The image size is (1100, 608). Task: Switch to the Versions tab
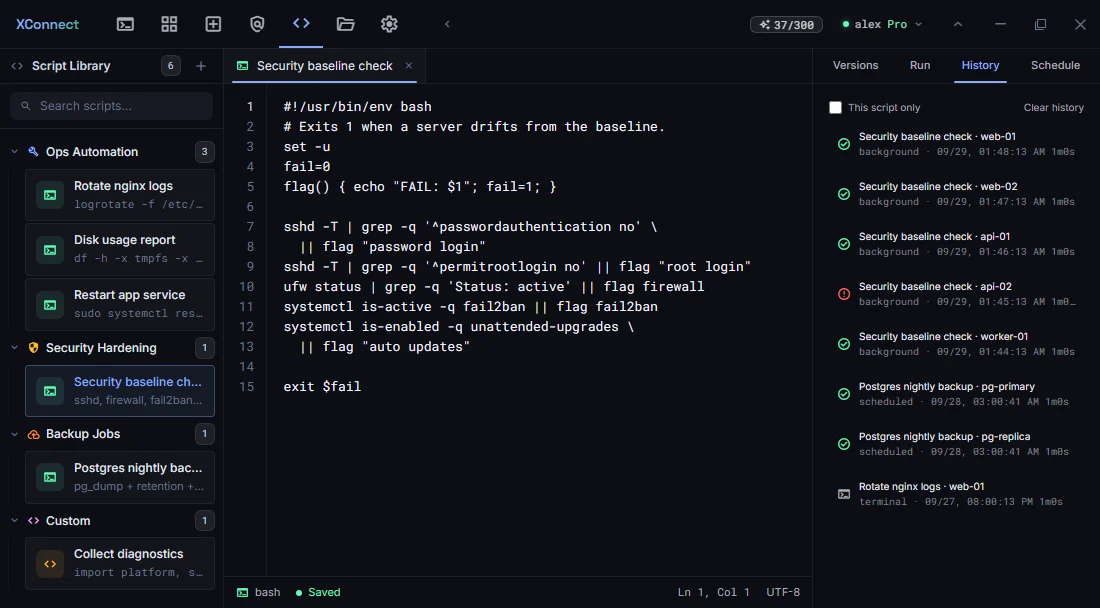tap(855, 65)
